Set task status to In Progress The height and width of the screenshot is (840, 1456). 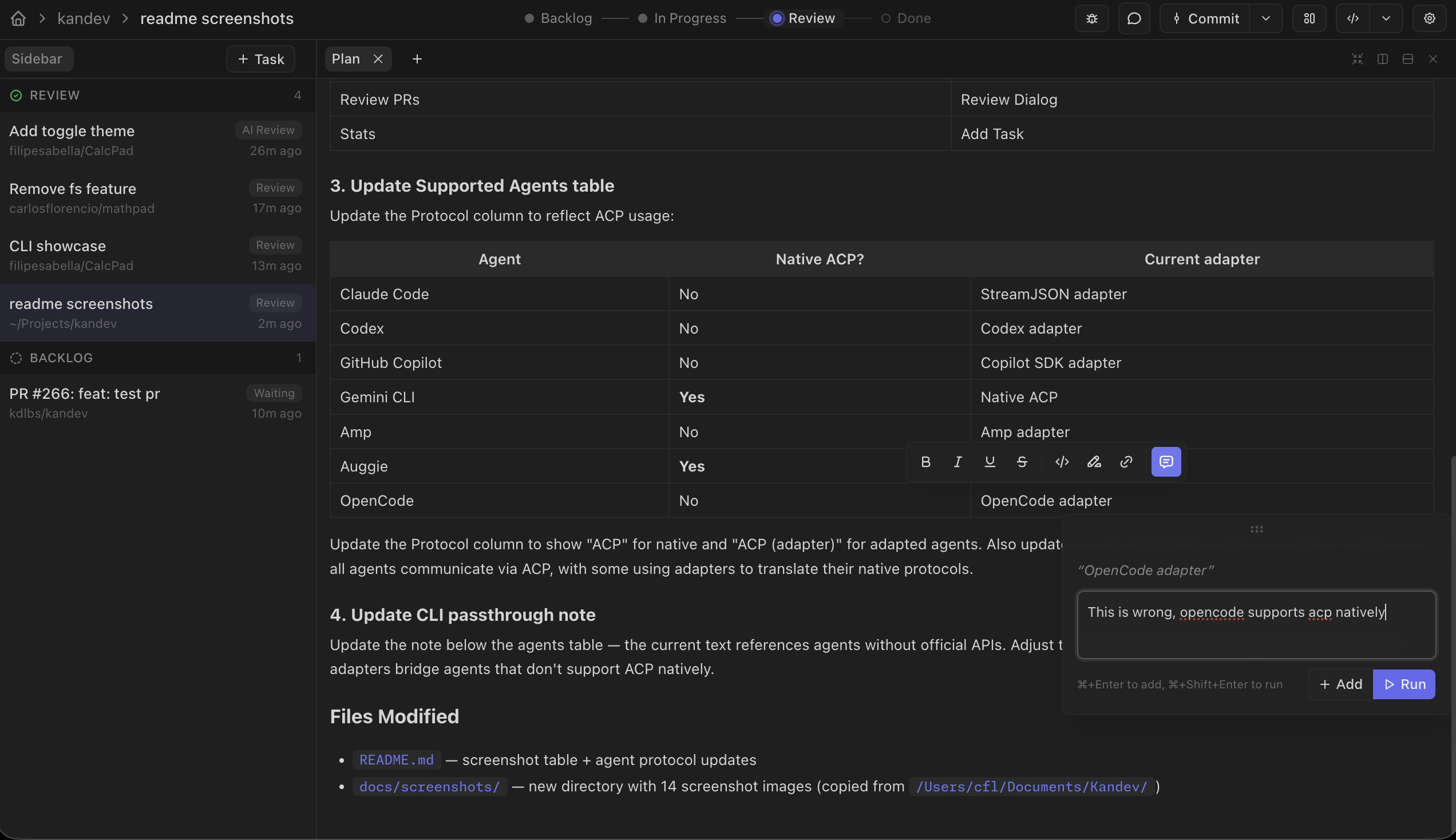pos(682,18)
